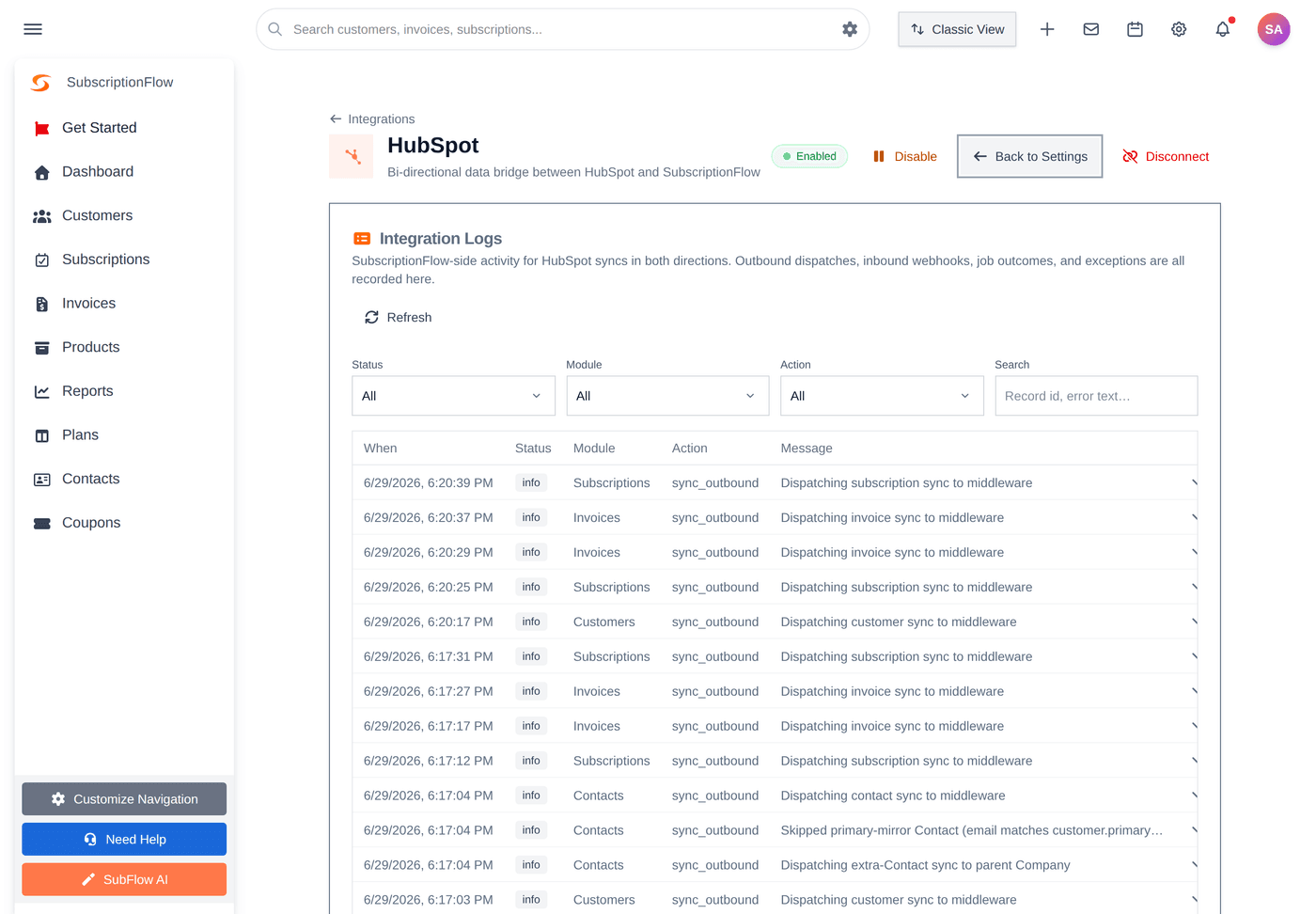Open the SA user avatar
The width and height of the screenshot is (1316, 914).
coord(1274,29)
